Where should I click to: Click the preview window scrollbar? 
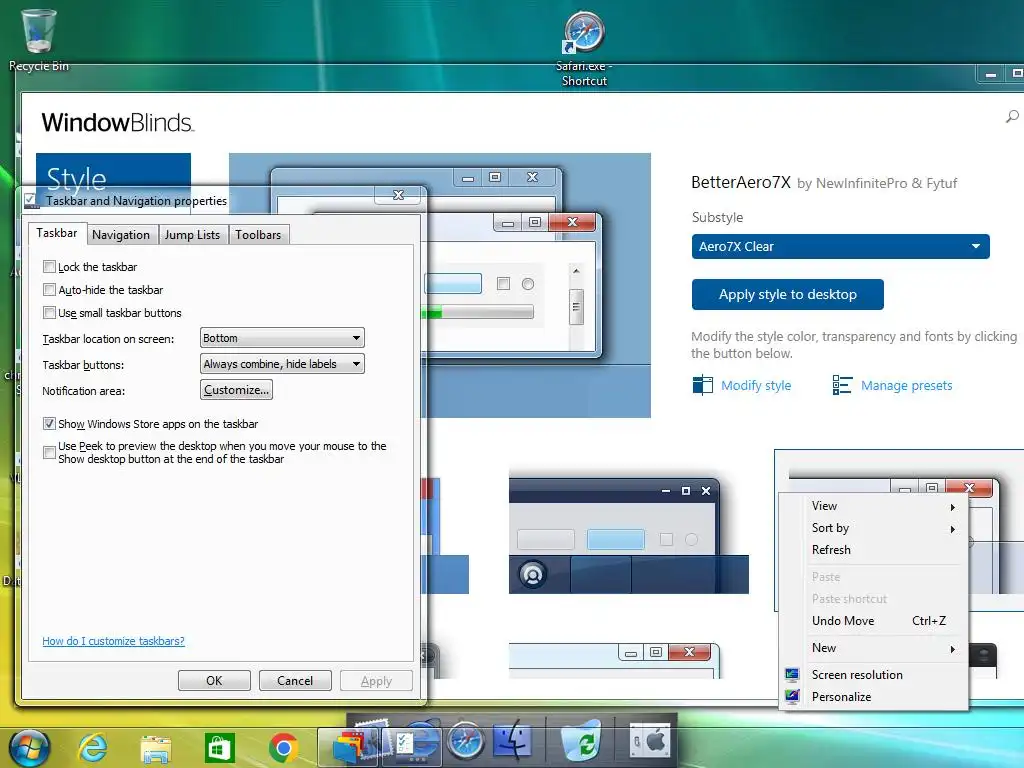click(x=576, y=306)
